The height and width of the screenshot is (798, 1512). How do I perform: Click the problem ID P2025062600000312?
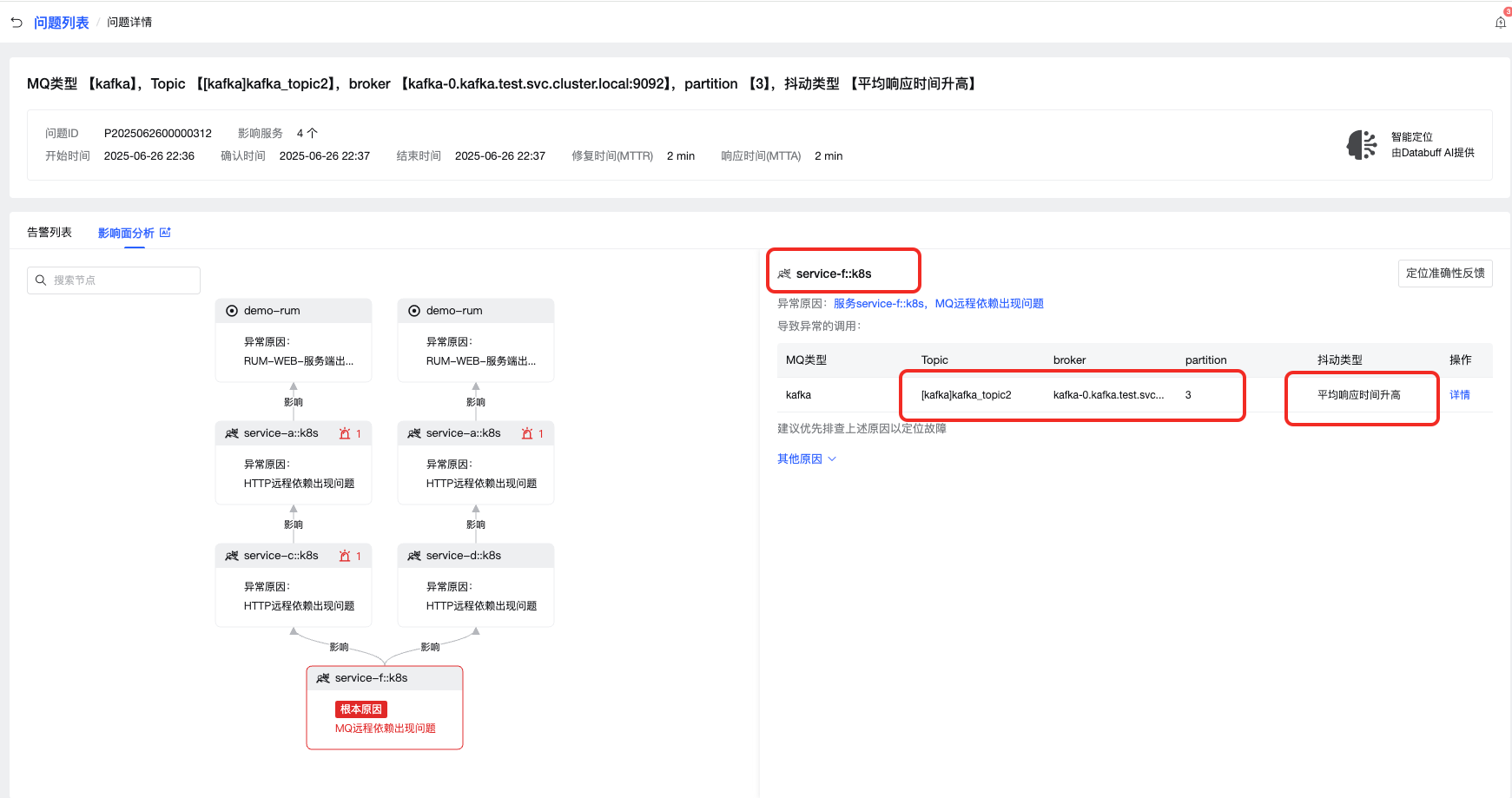(x=158, y=133)
